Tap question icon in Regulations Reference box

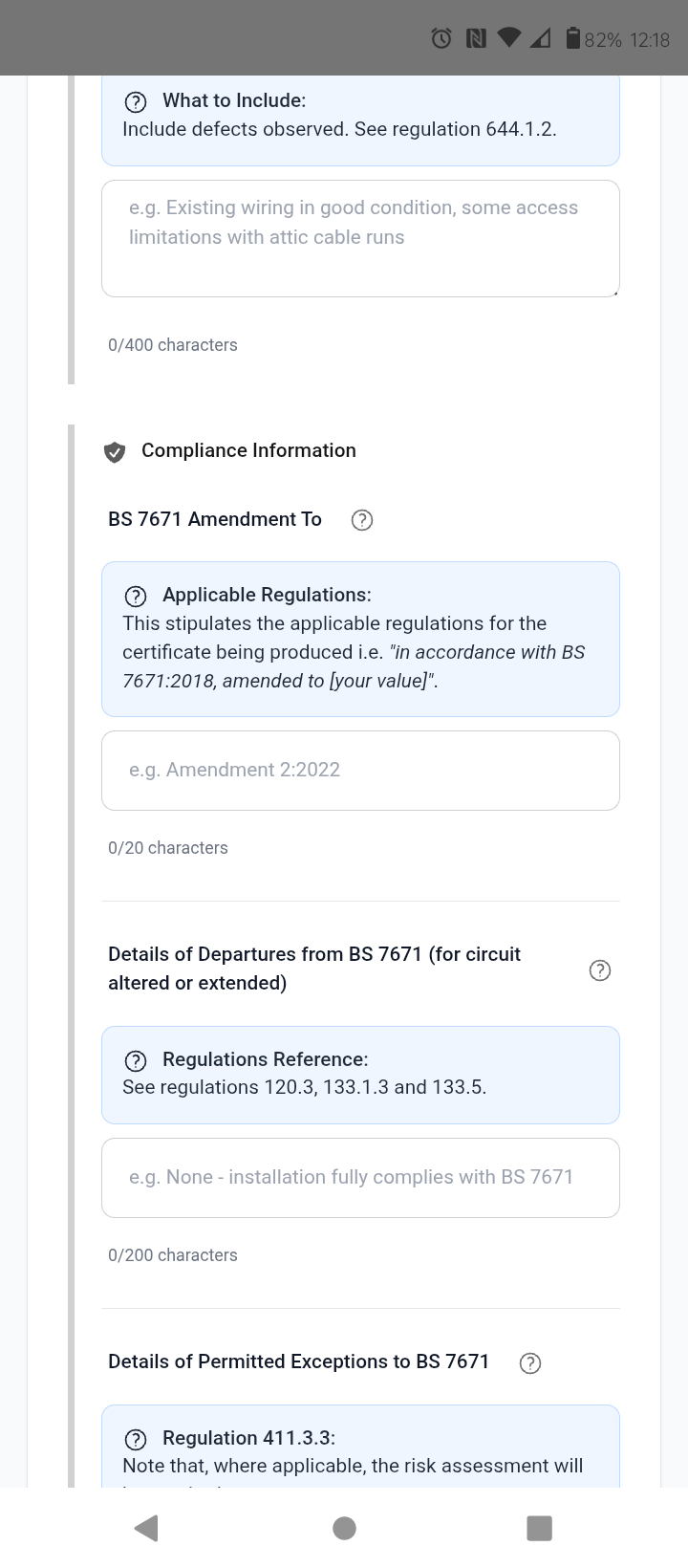pyautogui.click(x=136, y=1060)
